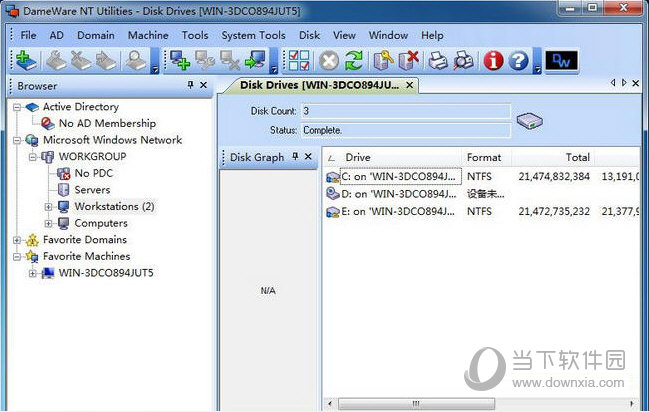Pin the Disk Graph pane with pushpin
The width and height of the screenshot is (649, 412).
coord(295,156)
